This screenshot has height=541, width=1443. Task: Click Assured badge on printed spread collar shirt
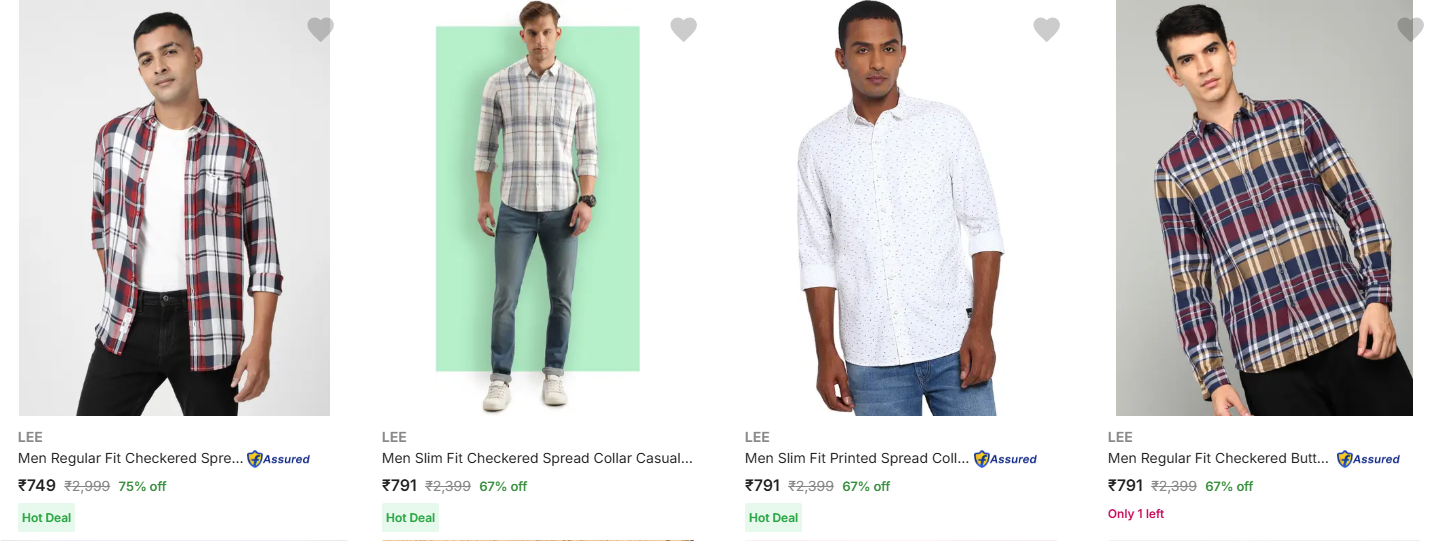tap(1006, 459)
